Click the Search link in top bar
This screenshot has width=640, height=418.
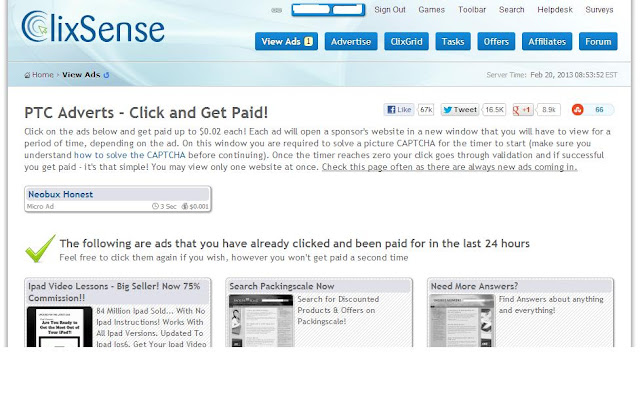(x=511, y=10)
